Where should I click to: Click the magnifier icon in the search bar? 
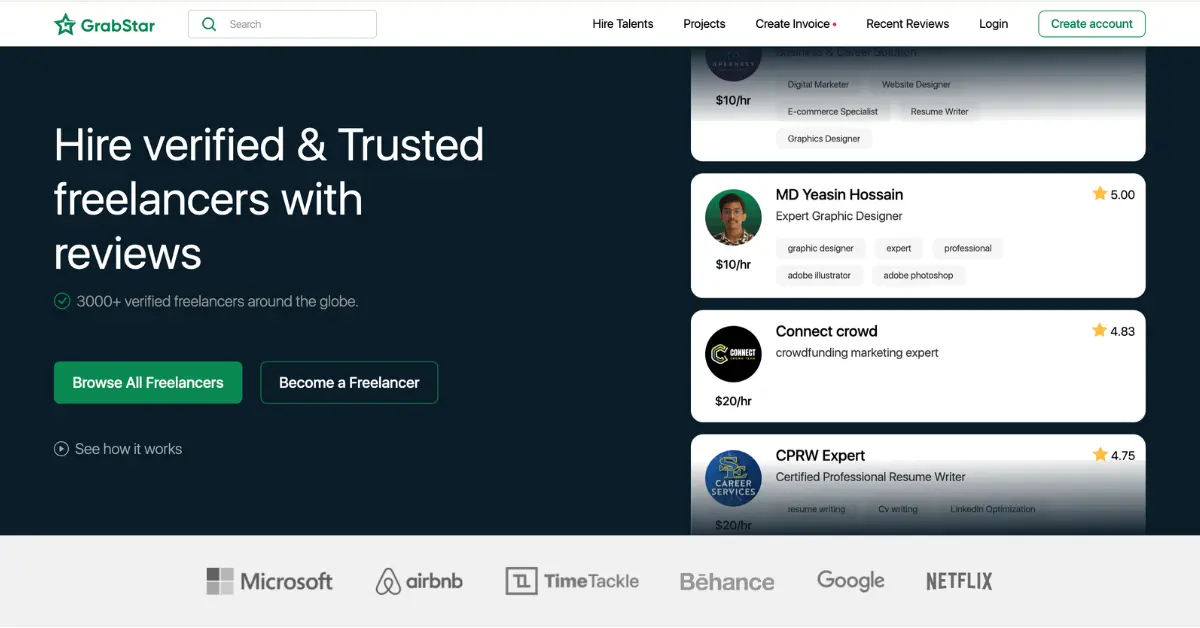[x=209, y=23]
